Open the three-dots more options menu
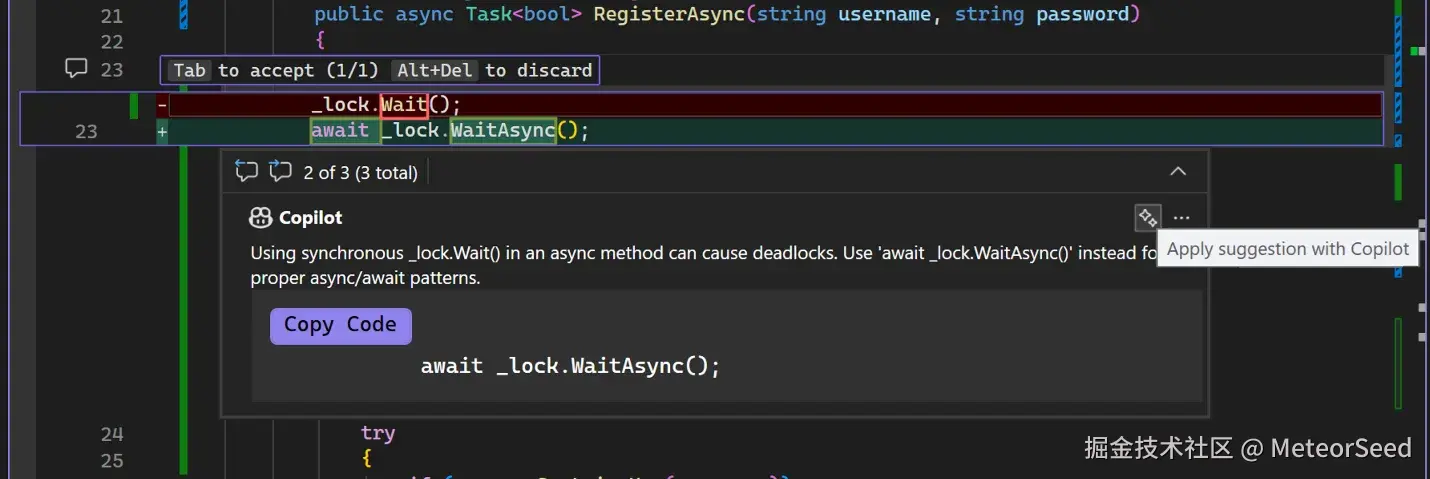 pos(1182,218)
